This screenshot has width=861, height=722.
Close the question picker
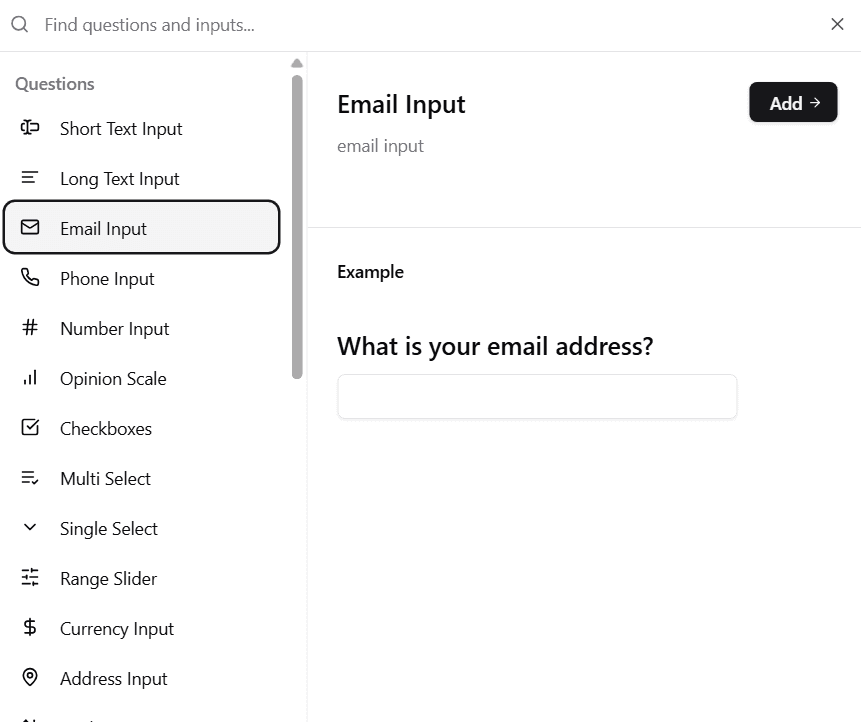(x=837, y=24)
